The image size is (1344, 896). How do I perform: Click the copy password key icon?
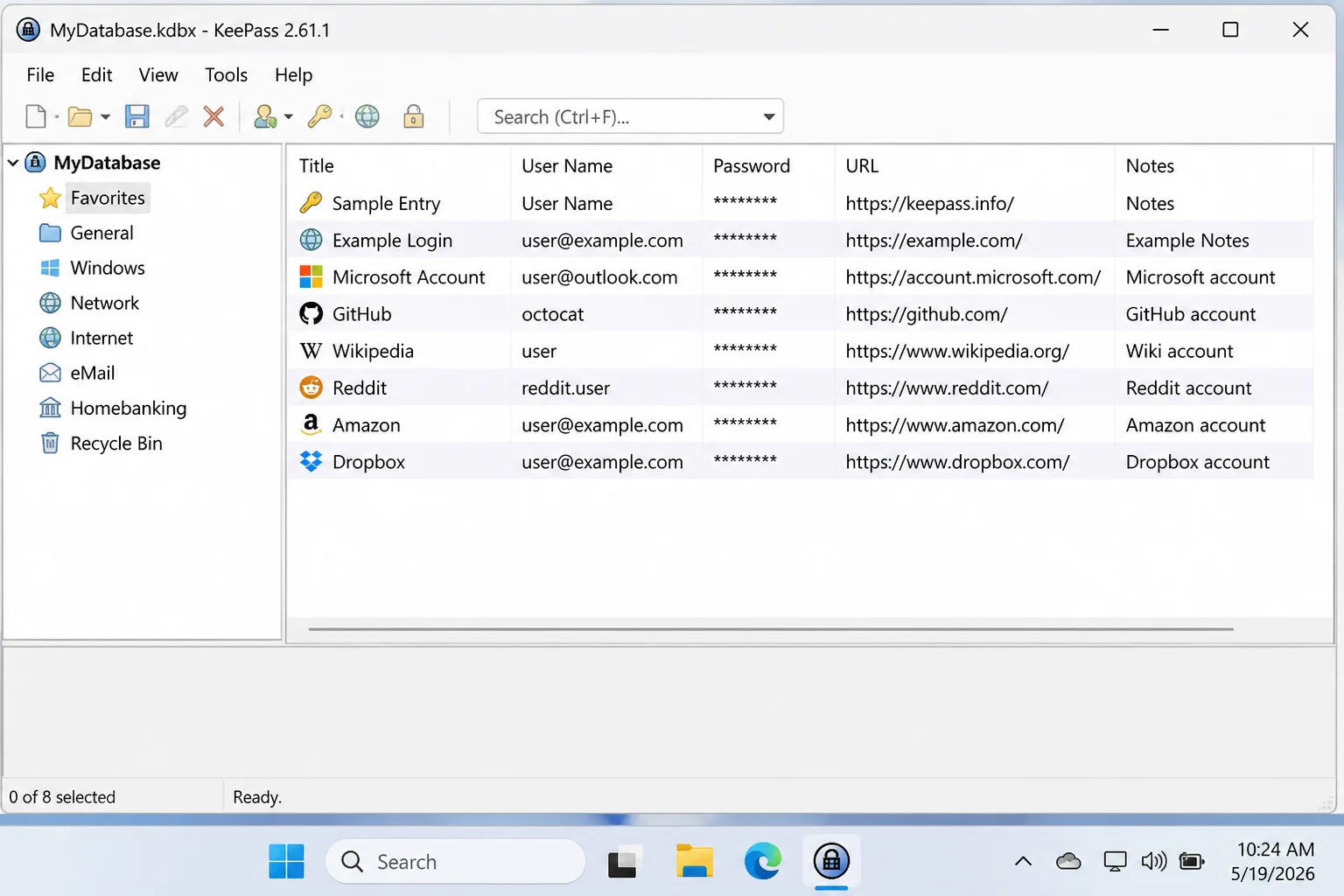(319, 116)
